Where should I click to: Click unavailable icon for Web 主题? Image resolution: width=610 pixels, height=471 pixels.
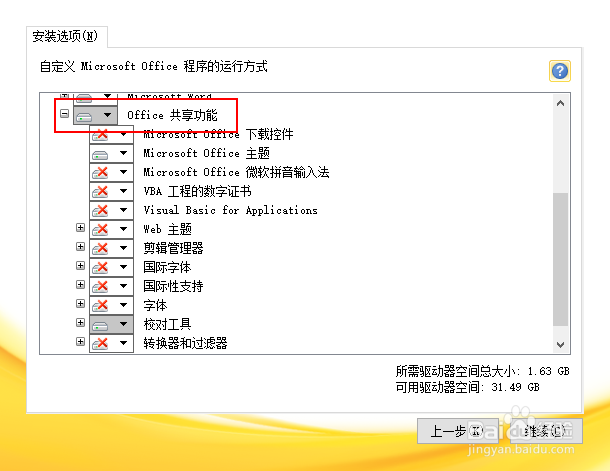pos(100,229)
